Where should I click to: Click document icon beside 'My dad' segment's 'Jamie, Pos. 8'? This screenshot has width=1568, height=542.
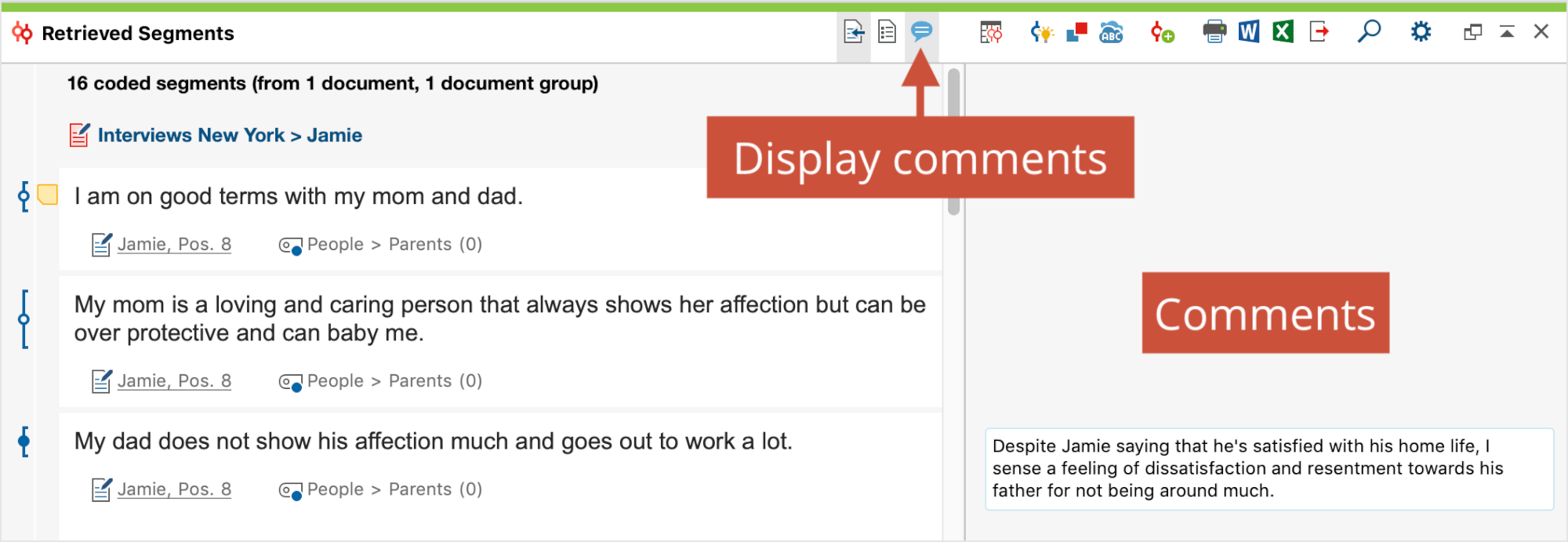[x=102, y=489]
